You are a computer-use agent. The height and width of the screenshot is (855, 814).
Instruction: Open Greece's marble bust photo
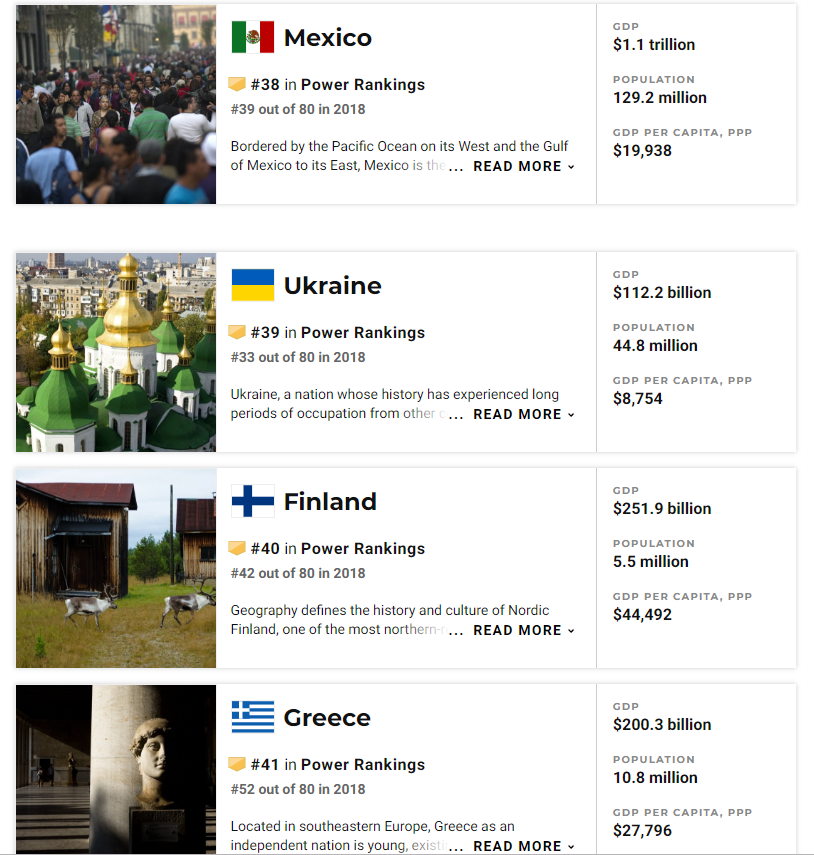[x=116, y=769]
